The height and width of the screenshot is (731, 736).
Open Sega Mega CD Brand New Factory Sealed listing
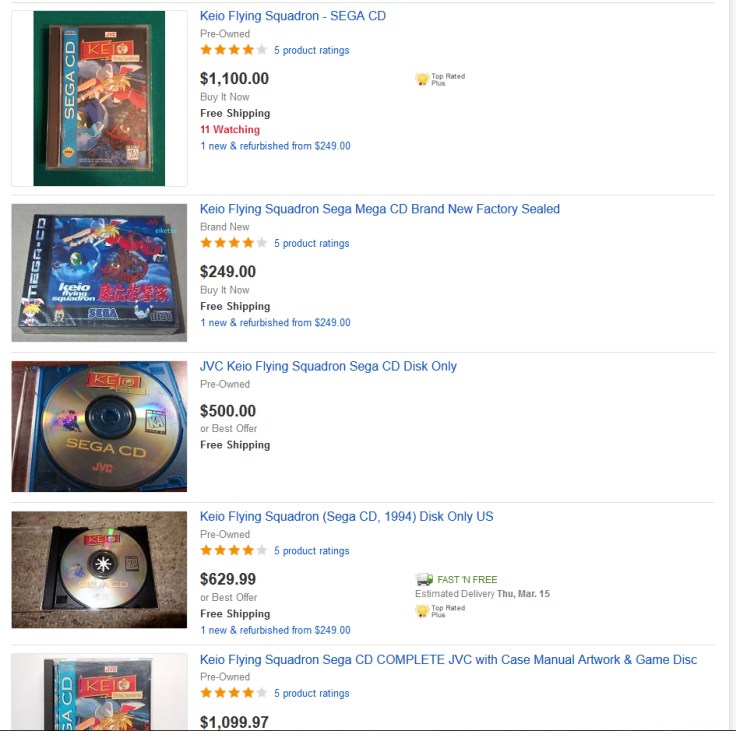click(380, 209)
